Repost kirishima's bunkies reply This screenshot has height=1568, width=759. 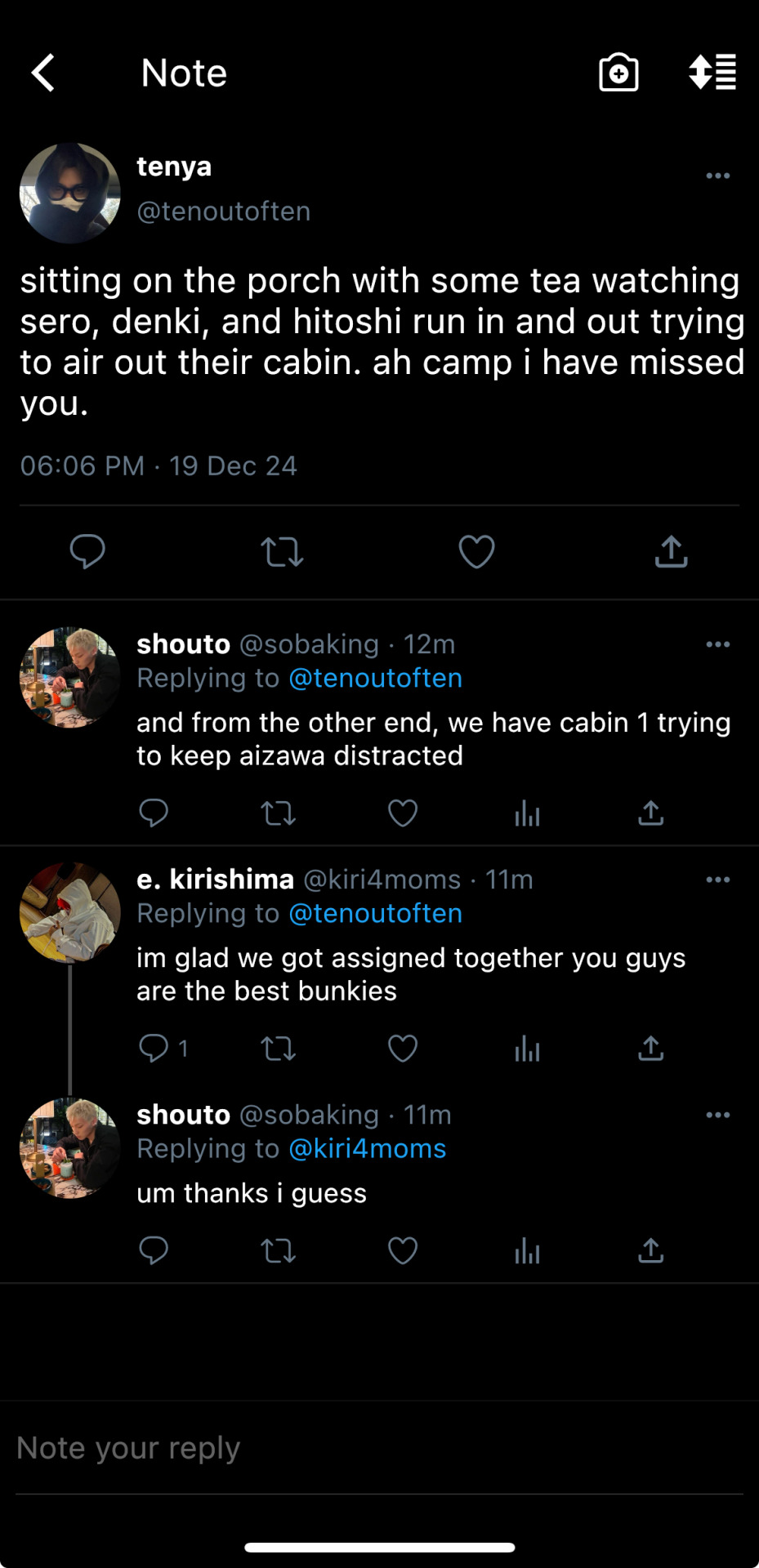click(x=278, y=1049)
